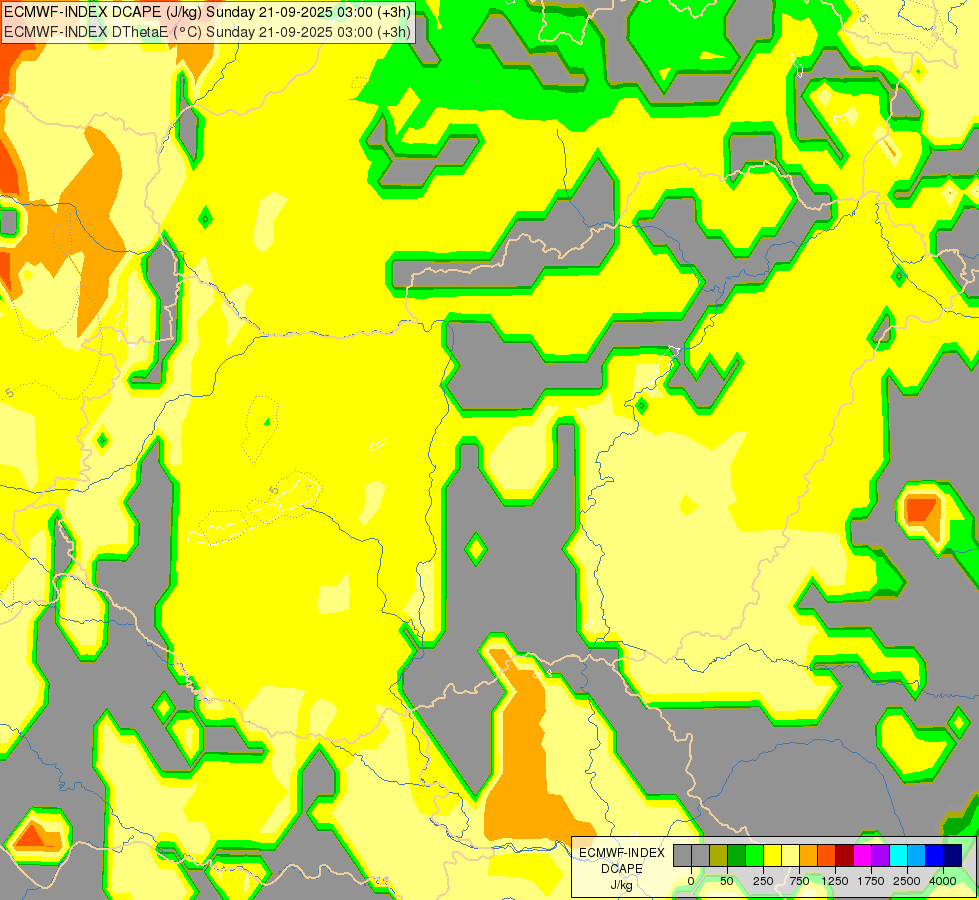Screen dimensions: 979x900
Task: Pick the pure blue legend swatch
Action: click(935, 855)
